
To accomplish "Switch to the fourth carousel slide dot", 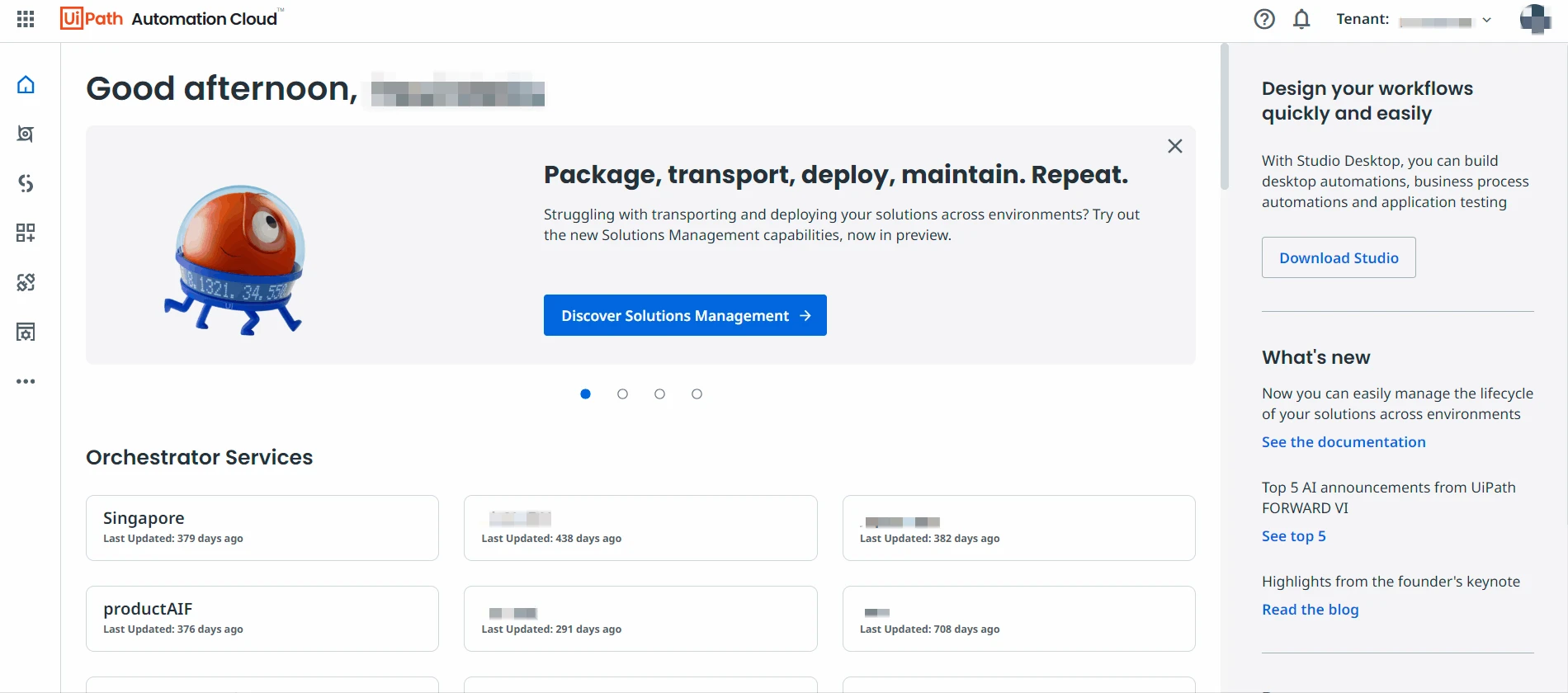I will (x=697, y=394).
